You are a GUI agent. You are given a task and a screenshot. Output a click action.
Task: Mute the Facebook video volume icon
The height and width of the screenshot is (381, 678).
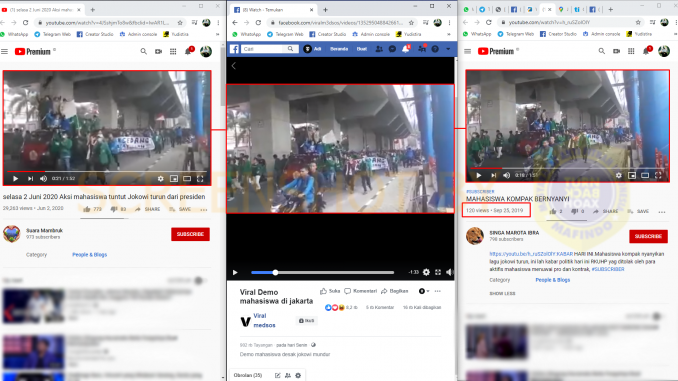point(449,272)
